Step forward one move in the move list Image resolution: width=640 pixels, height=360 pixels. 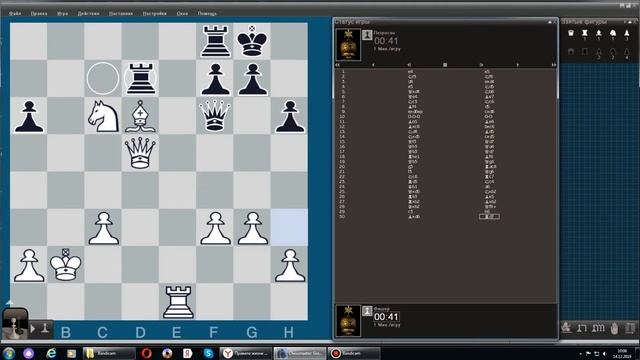pos(517,64)
